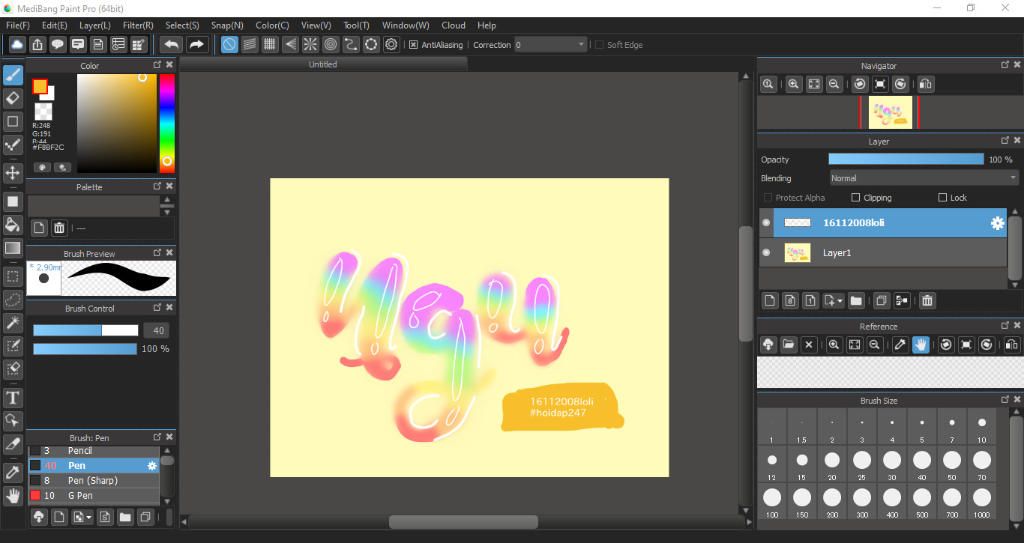Enable the concentric circle snap
Image resolution: width=1024 pixels, height=543 pixels.
tap(330, 44)
